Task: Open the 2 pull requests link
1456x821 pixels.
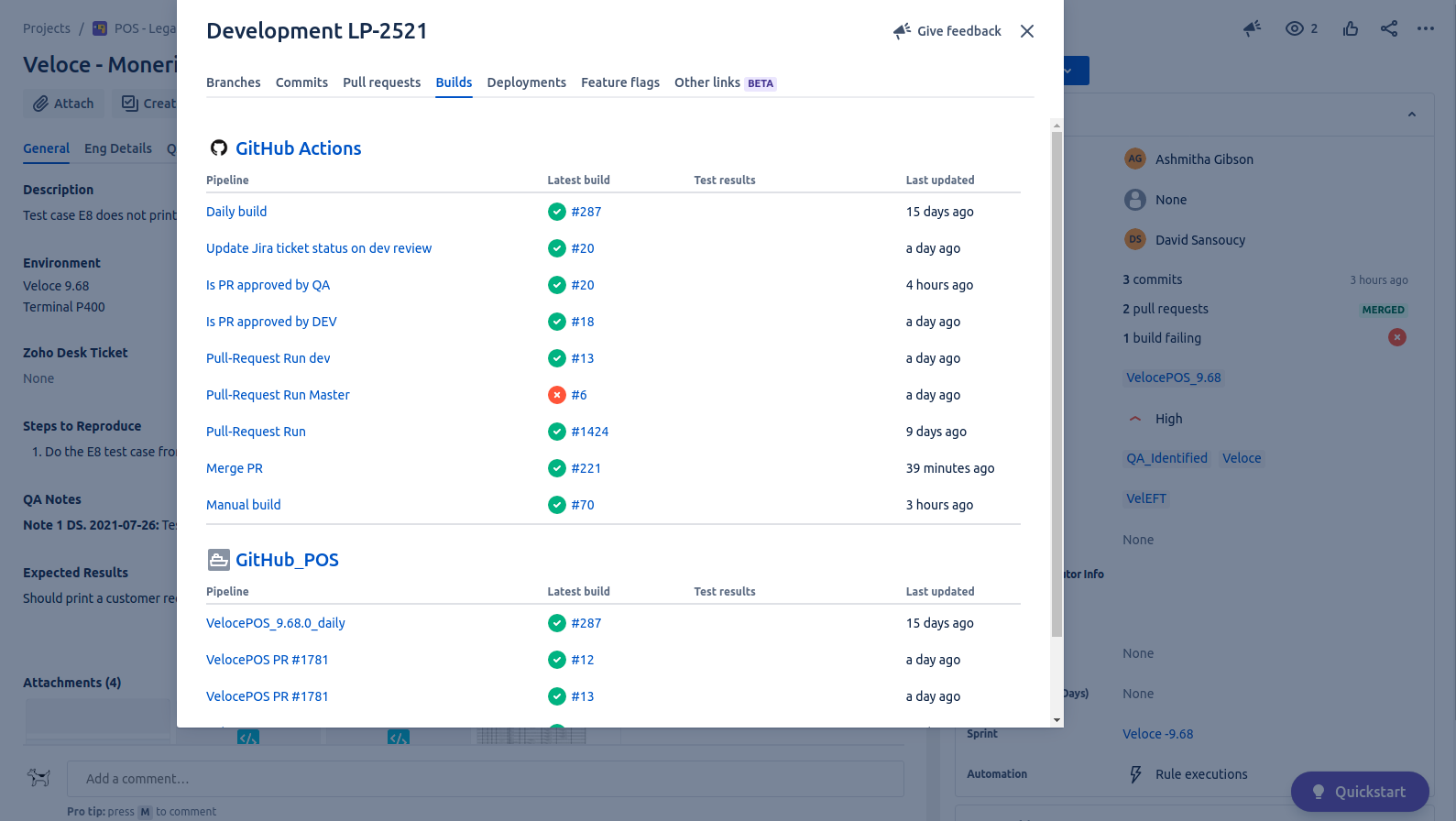Action: 1166,309
